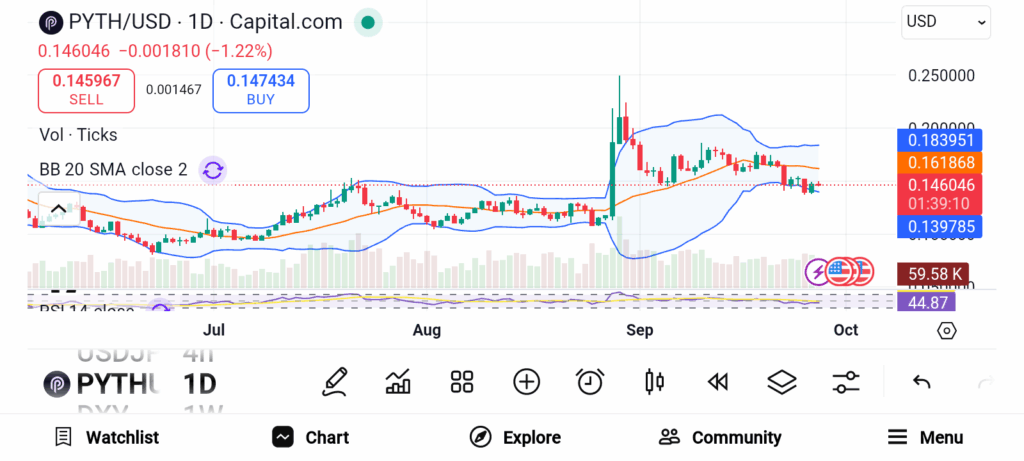Go to the Community tab

(720, 437)
